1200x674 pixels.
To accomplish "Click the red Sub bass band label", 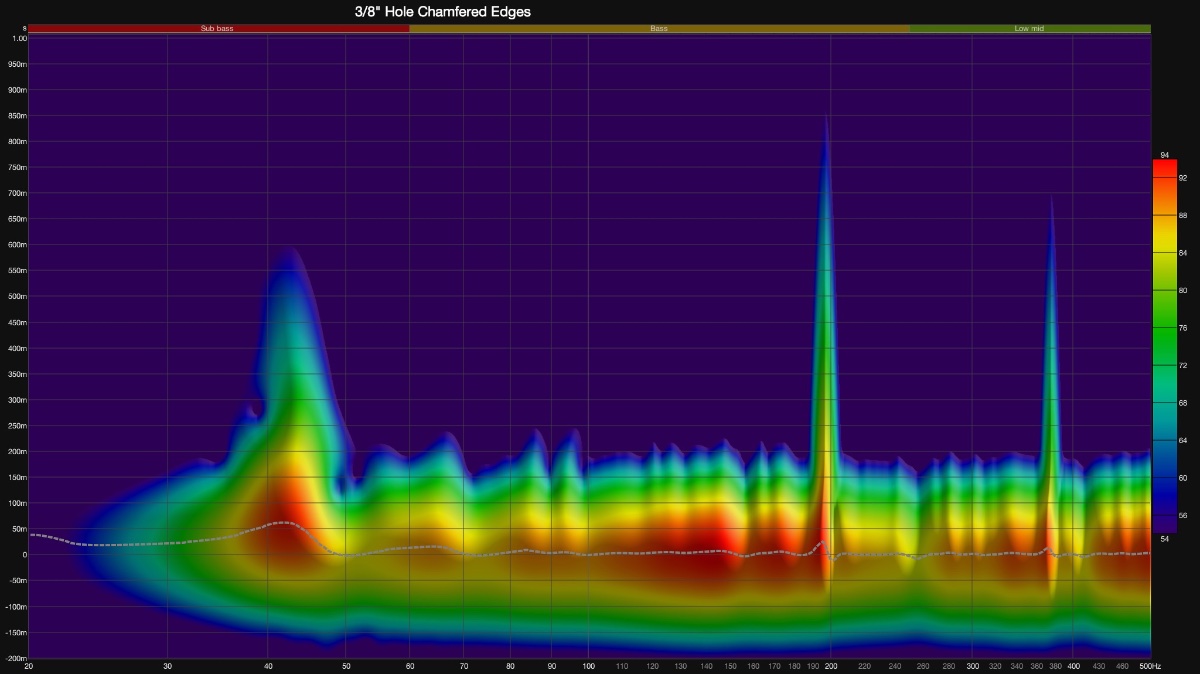I will point(217,29).
